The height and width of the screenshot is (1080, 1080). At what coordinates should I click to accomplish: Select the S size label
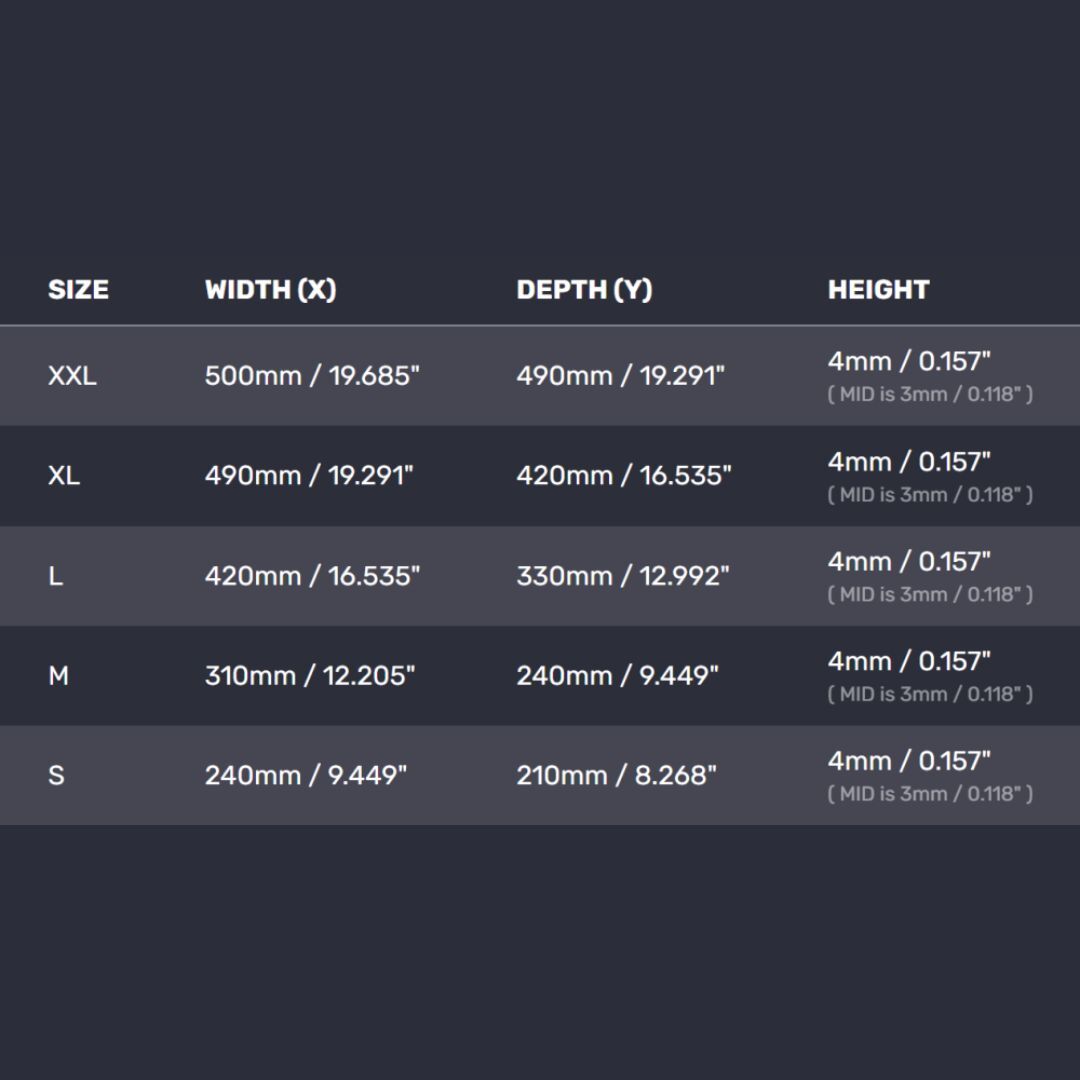[56, 775]
